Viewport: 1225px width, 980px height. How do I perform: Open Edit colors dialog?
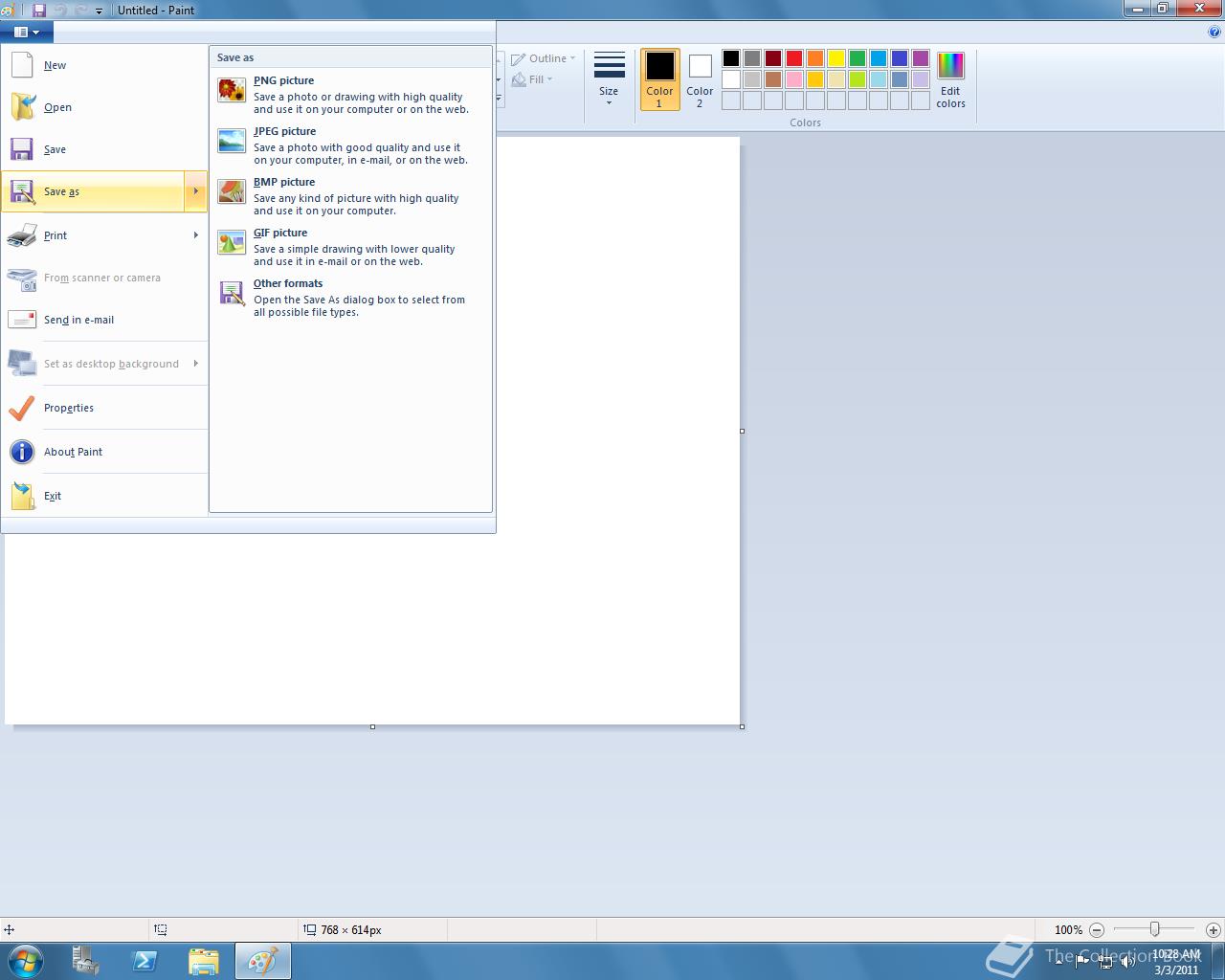tap(950, 79)
